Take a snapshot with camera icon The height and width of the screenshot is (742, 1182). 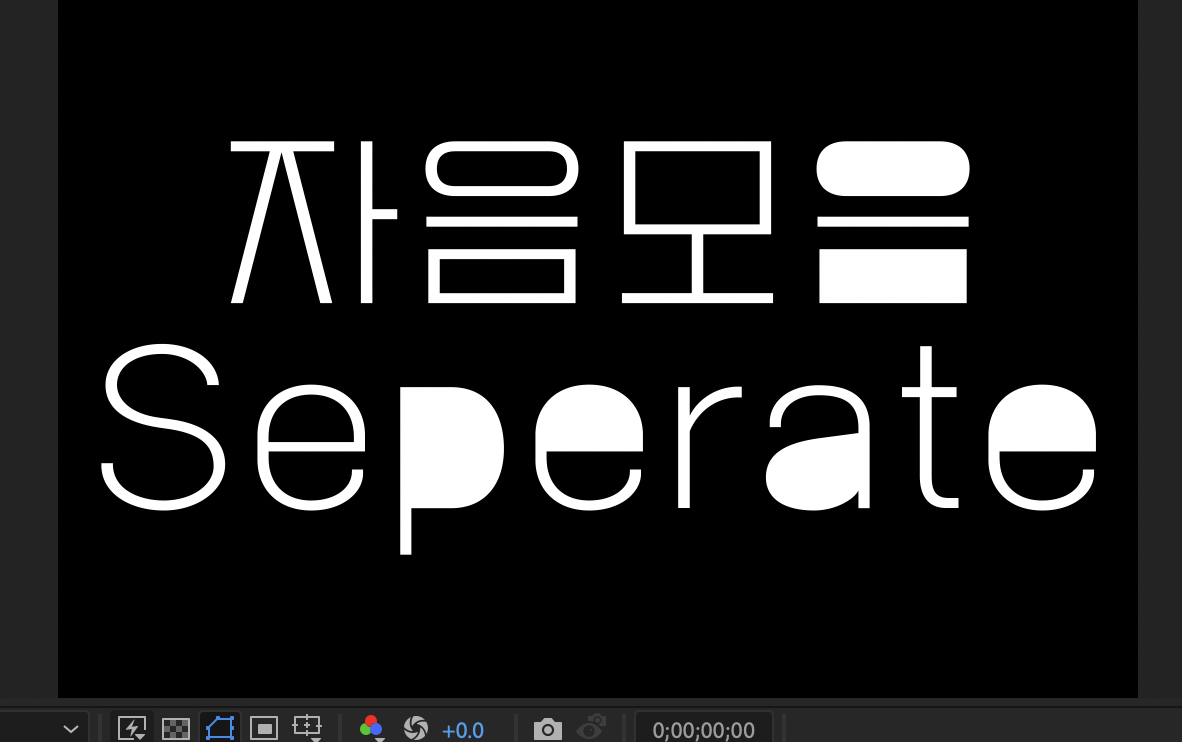click(x=548, y=729)
